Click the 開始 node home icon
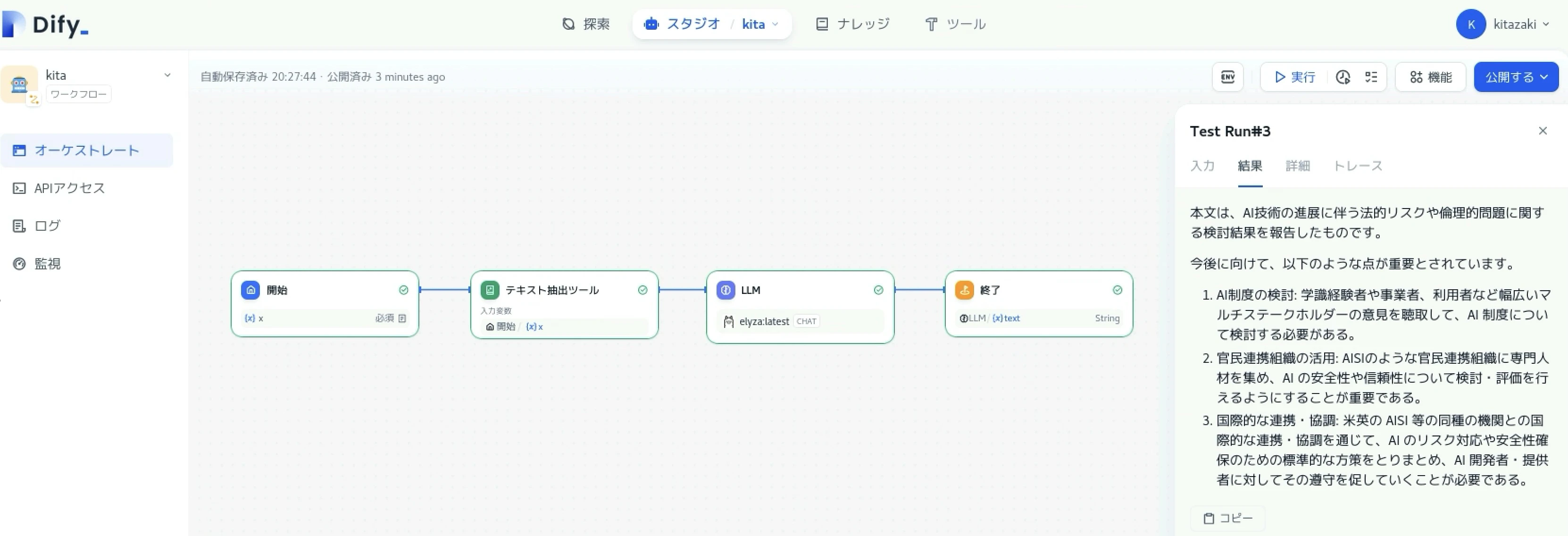1568x536 pixels. coord(250,290)
